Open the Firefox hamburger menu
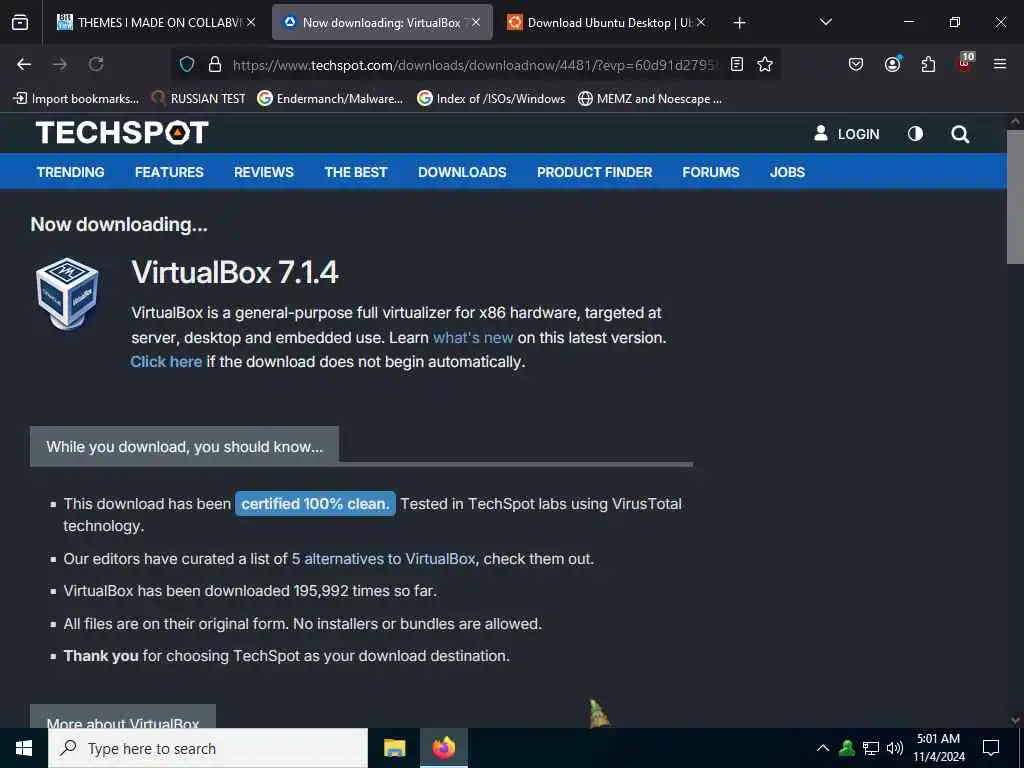This screenshot has width=1024, height=768. (x=1000, y=64)
